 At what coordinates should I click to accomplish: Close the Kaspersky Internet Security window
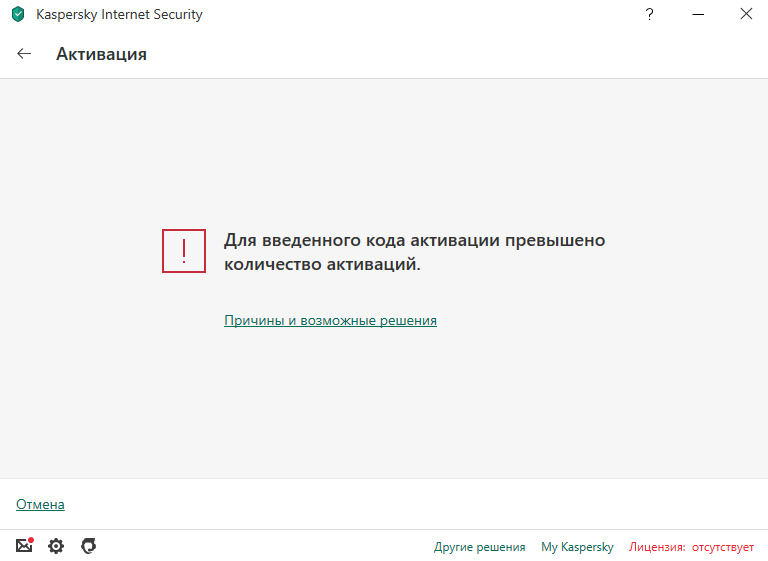[746, 14]
